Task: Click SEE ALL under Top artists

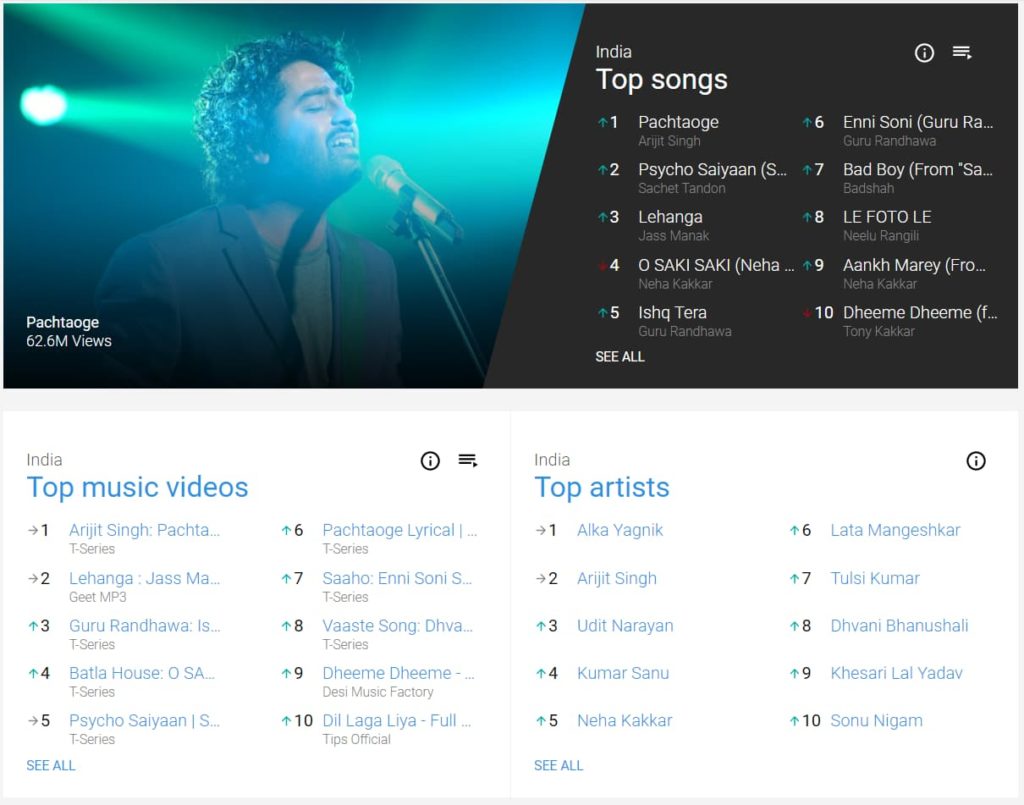Action: point(558,765)
